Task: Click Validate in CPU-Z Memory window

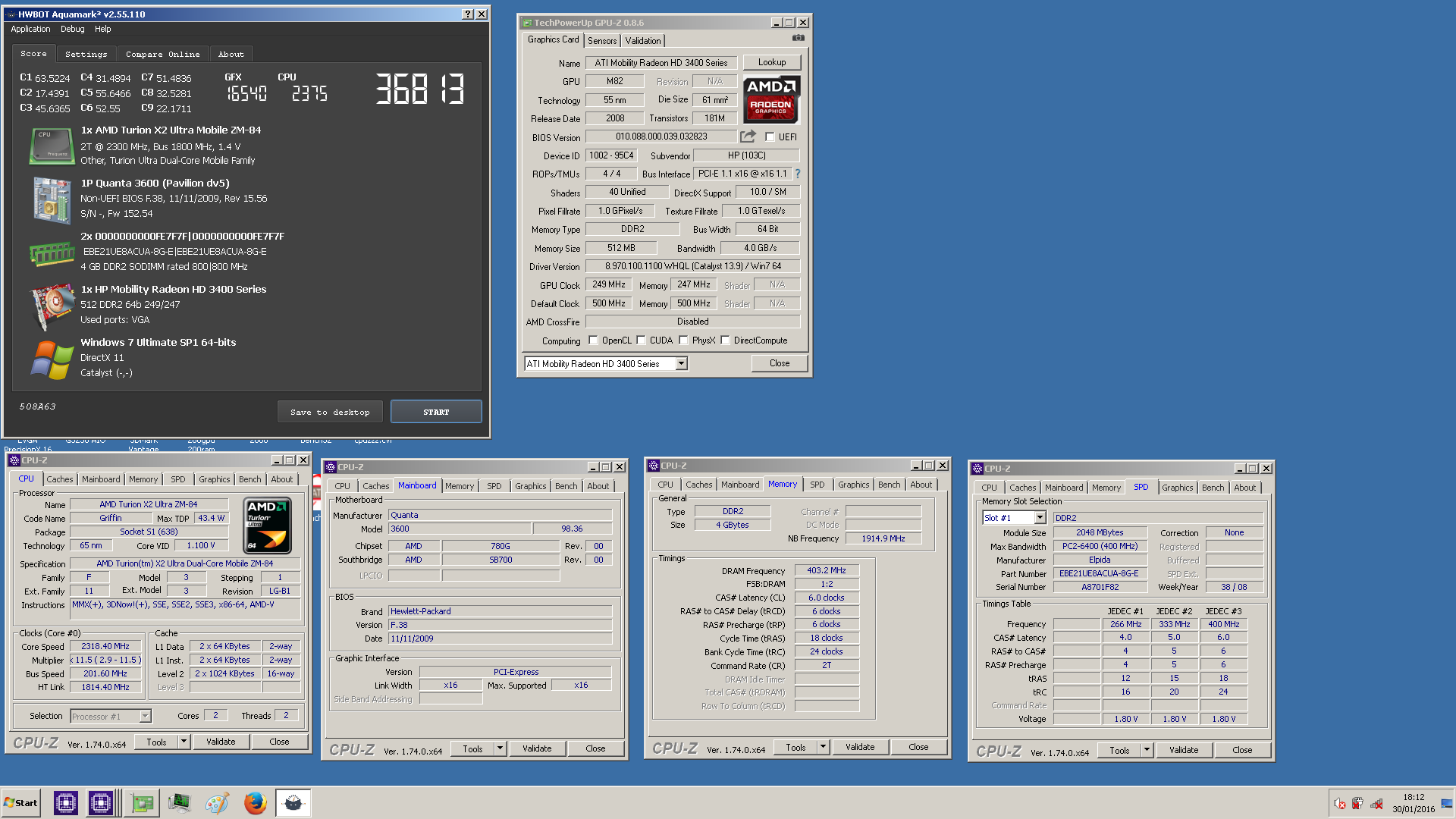Action: point(860,747)
